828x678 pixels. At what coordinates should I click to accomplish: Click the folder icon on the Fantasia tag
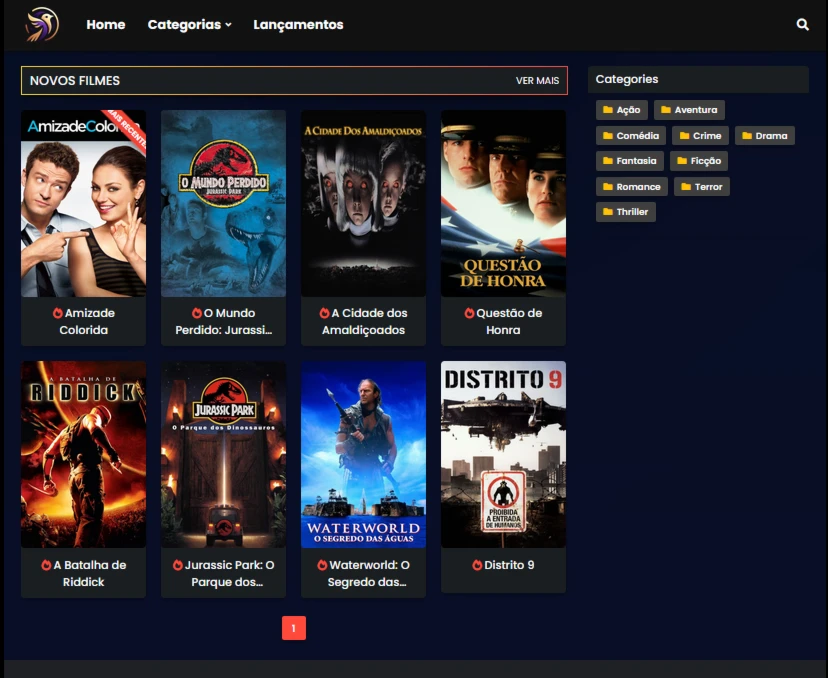coord(608,161)
